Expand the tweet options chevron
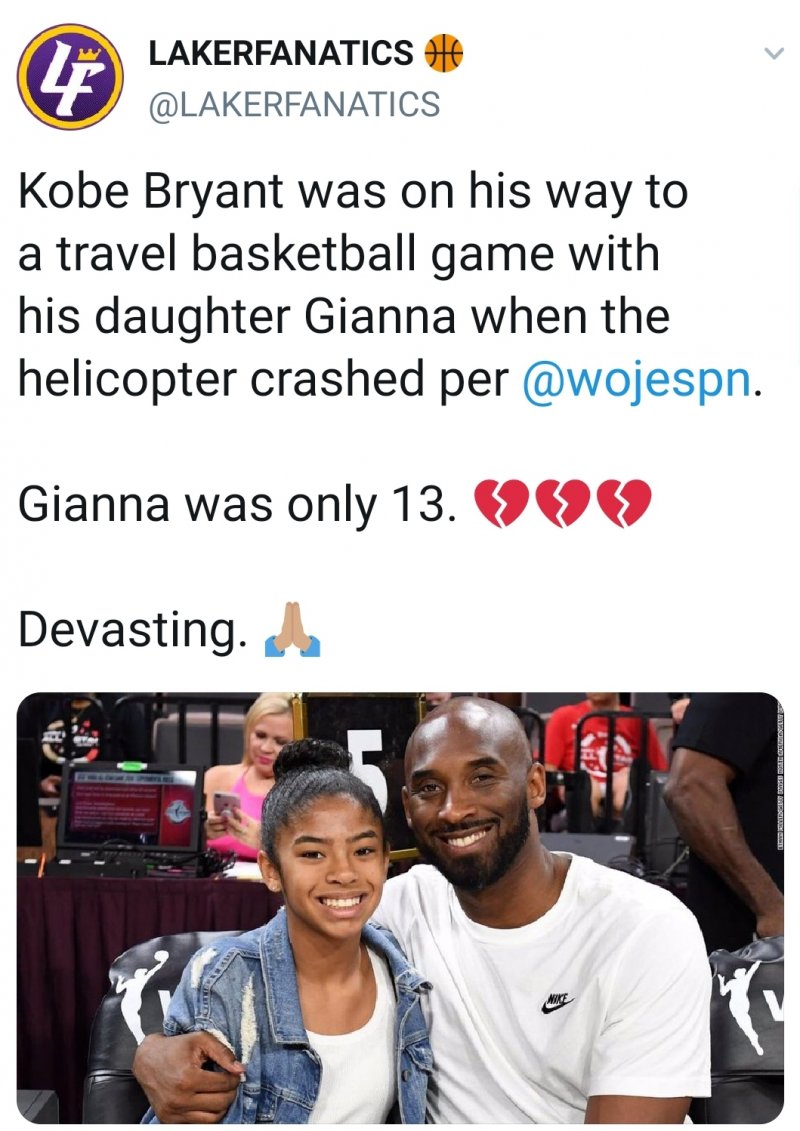This screenshot has width=800, height=1131. pos(772,53)
